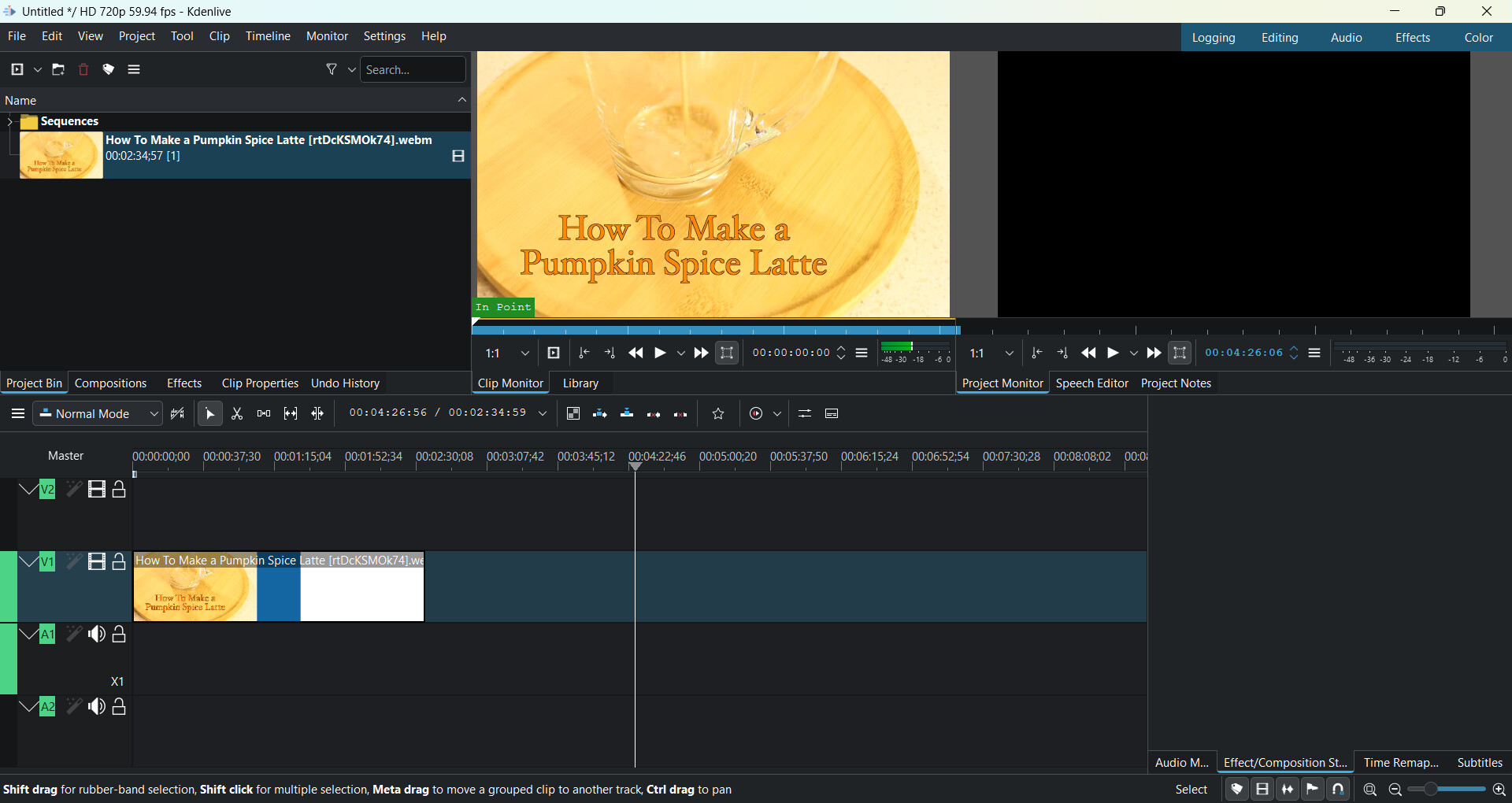This screenshot has width=1512, height=803.
Task: Open the Normal Mode dropdown
Action: [x=98, y=414]
